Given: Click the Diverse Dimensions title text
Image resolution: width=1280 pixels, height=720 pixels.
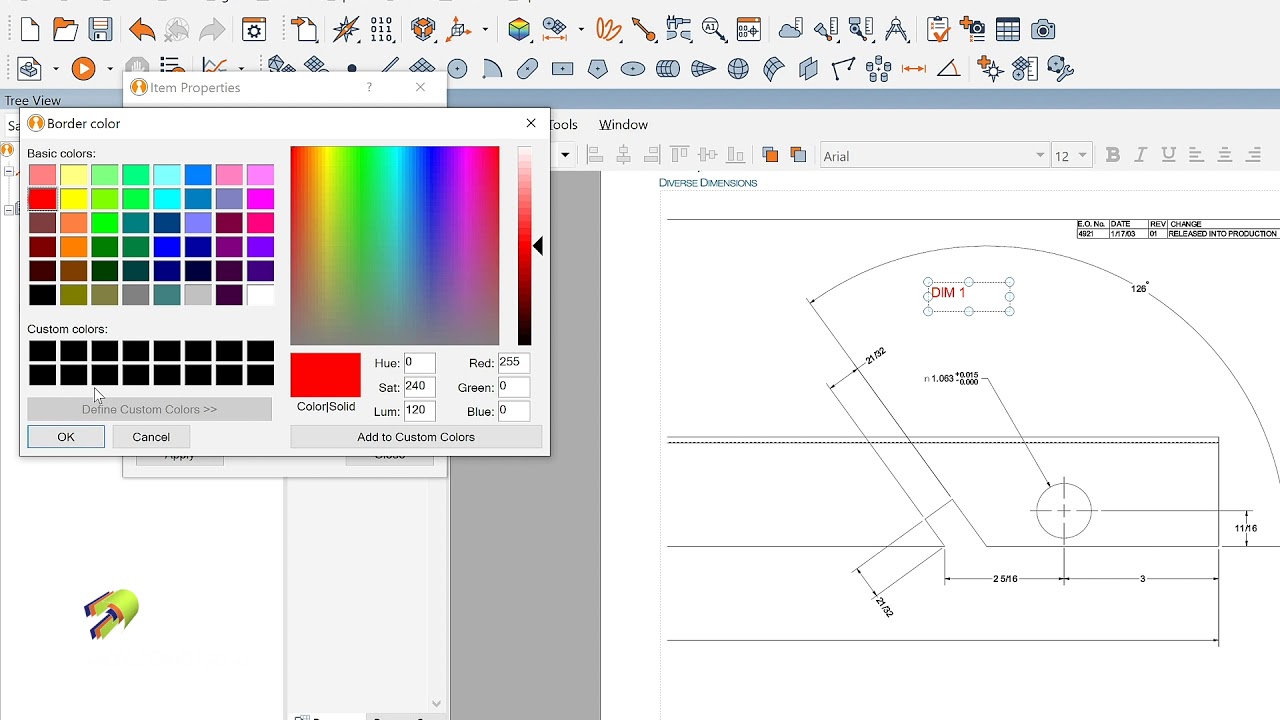Looking at the screenshot, I should (708, 183).
